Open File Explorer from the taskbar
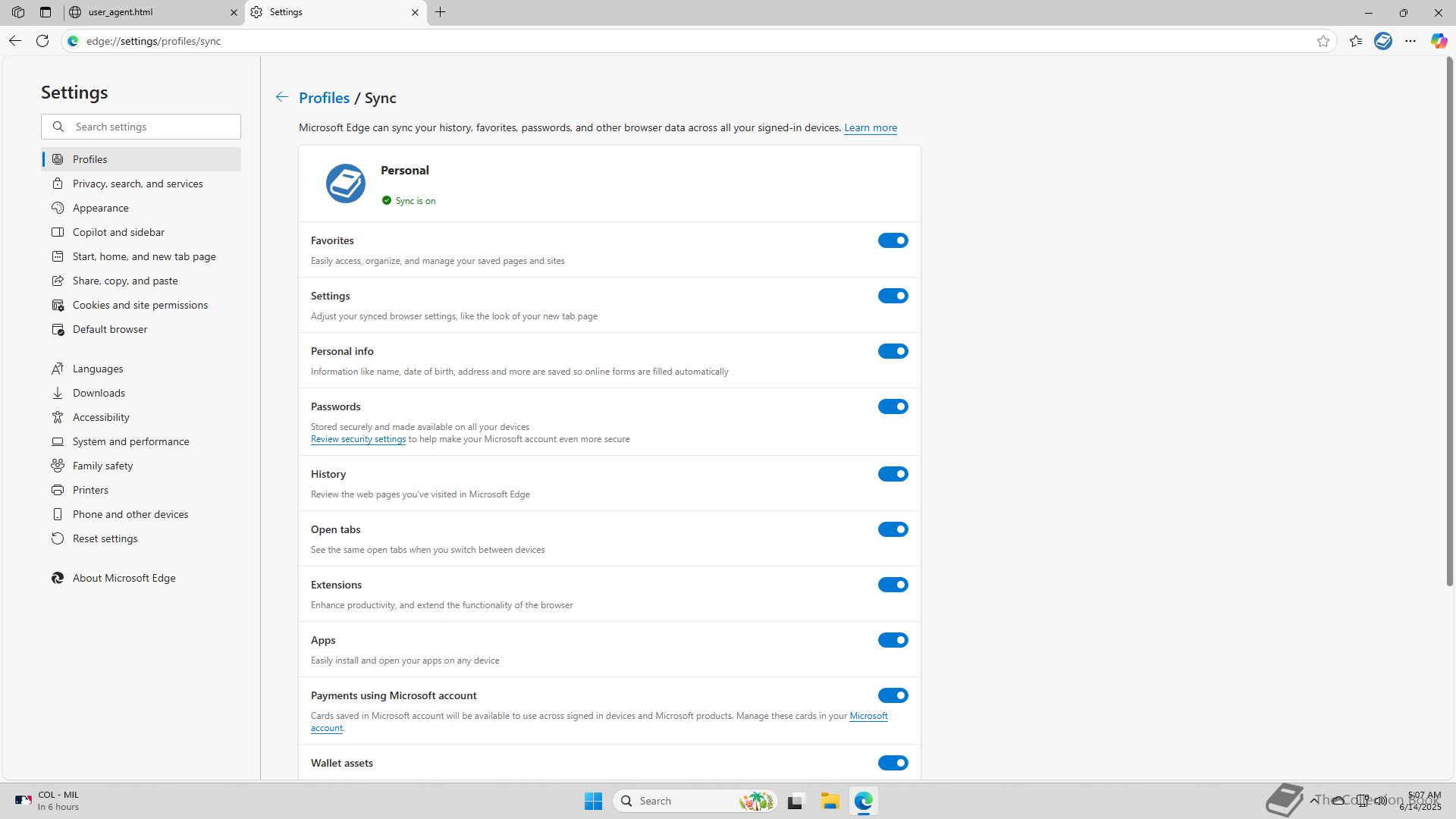 830,801
